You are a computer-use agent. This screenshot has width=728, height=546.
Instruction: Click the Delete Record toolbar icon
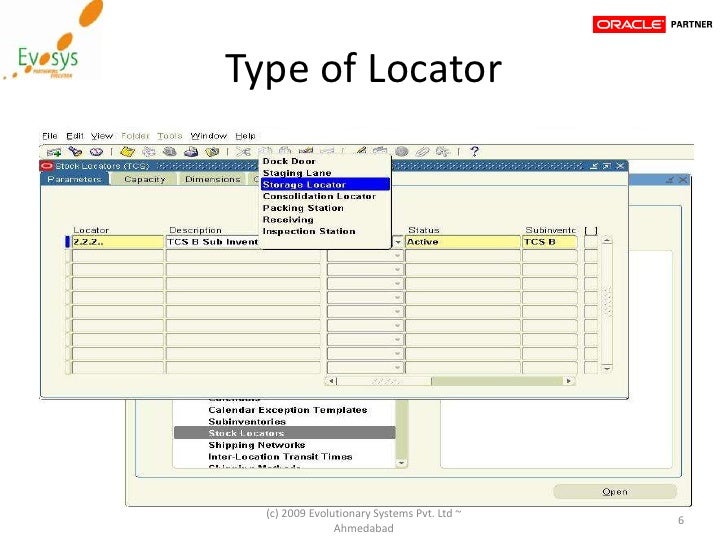pos(327,151)
